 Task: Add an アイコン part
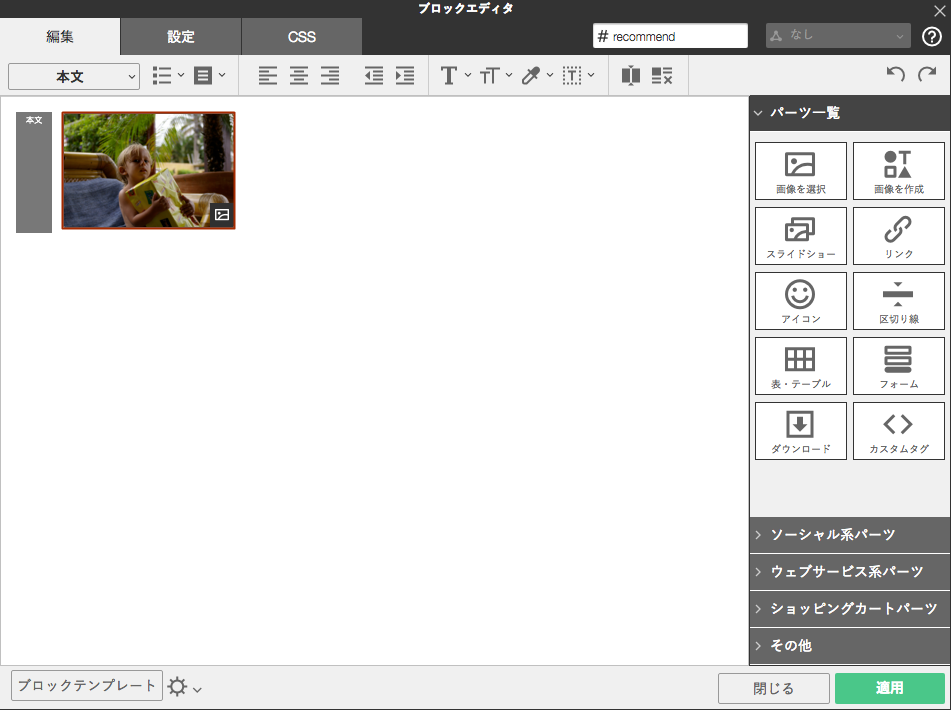click(801, 301)
